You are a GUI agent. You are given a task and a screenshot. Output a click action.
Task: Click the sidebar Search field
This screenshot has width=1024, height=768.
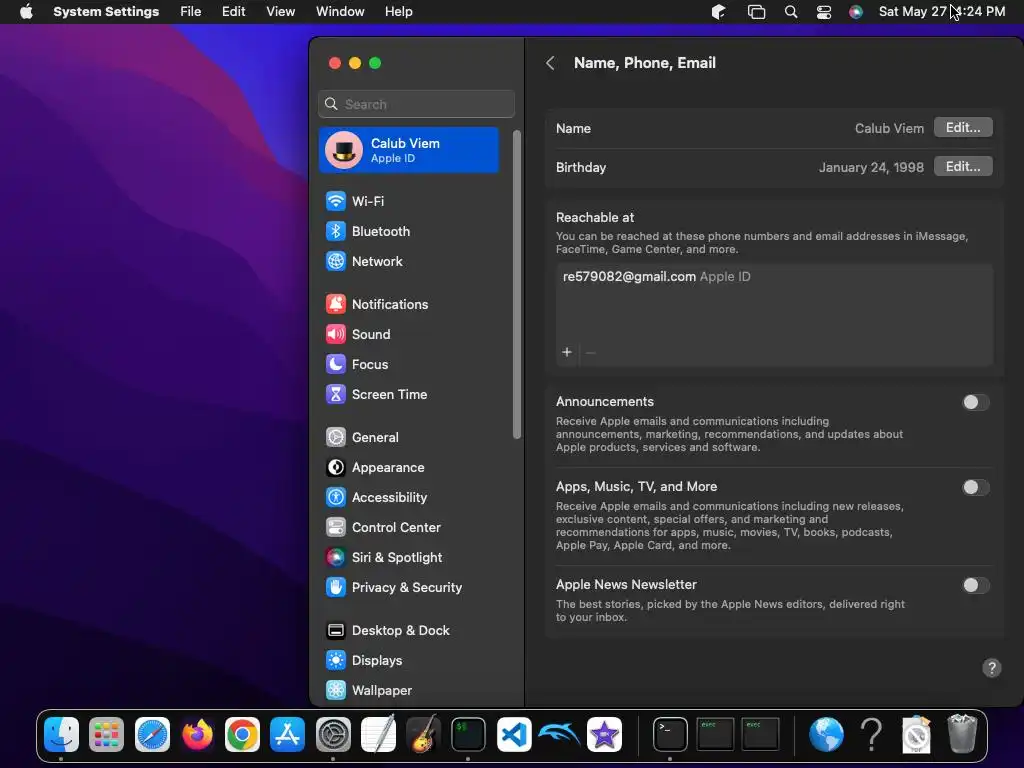[417, 104]
